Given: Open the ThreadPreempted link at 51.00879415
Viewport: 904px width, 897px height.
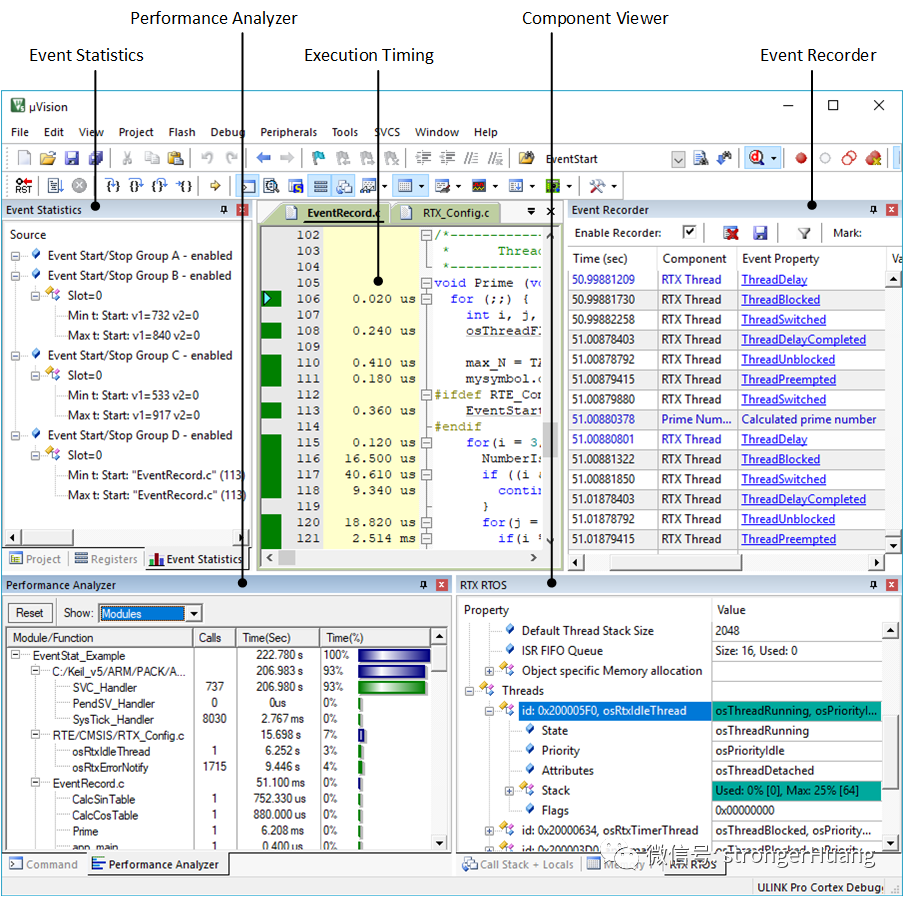Looking at the screenshot, I should pyautogui.click(x=788, y=379).
